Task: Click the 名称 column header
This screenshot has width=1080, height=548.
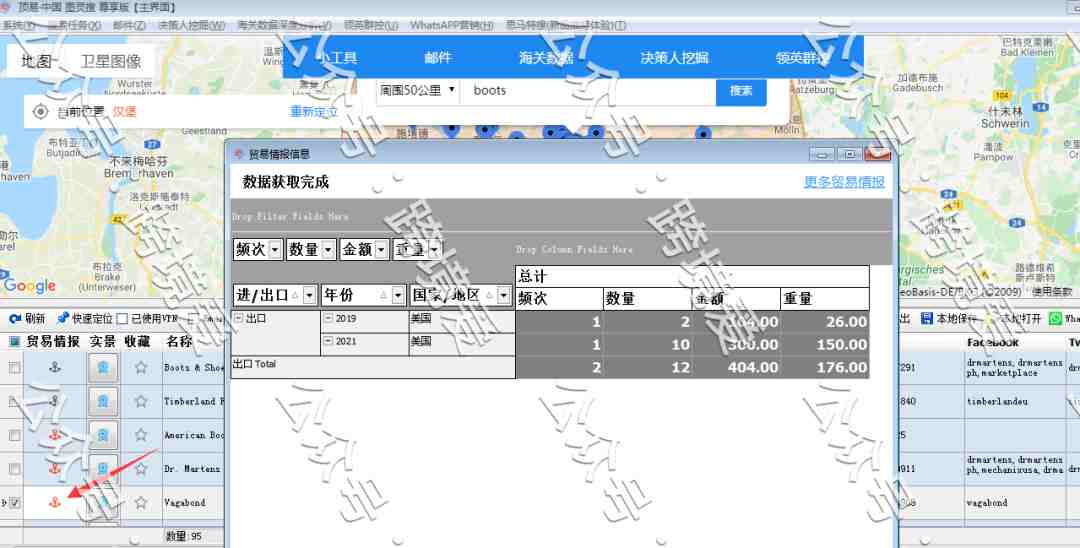Action: coord(179,341)
